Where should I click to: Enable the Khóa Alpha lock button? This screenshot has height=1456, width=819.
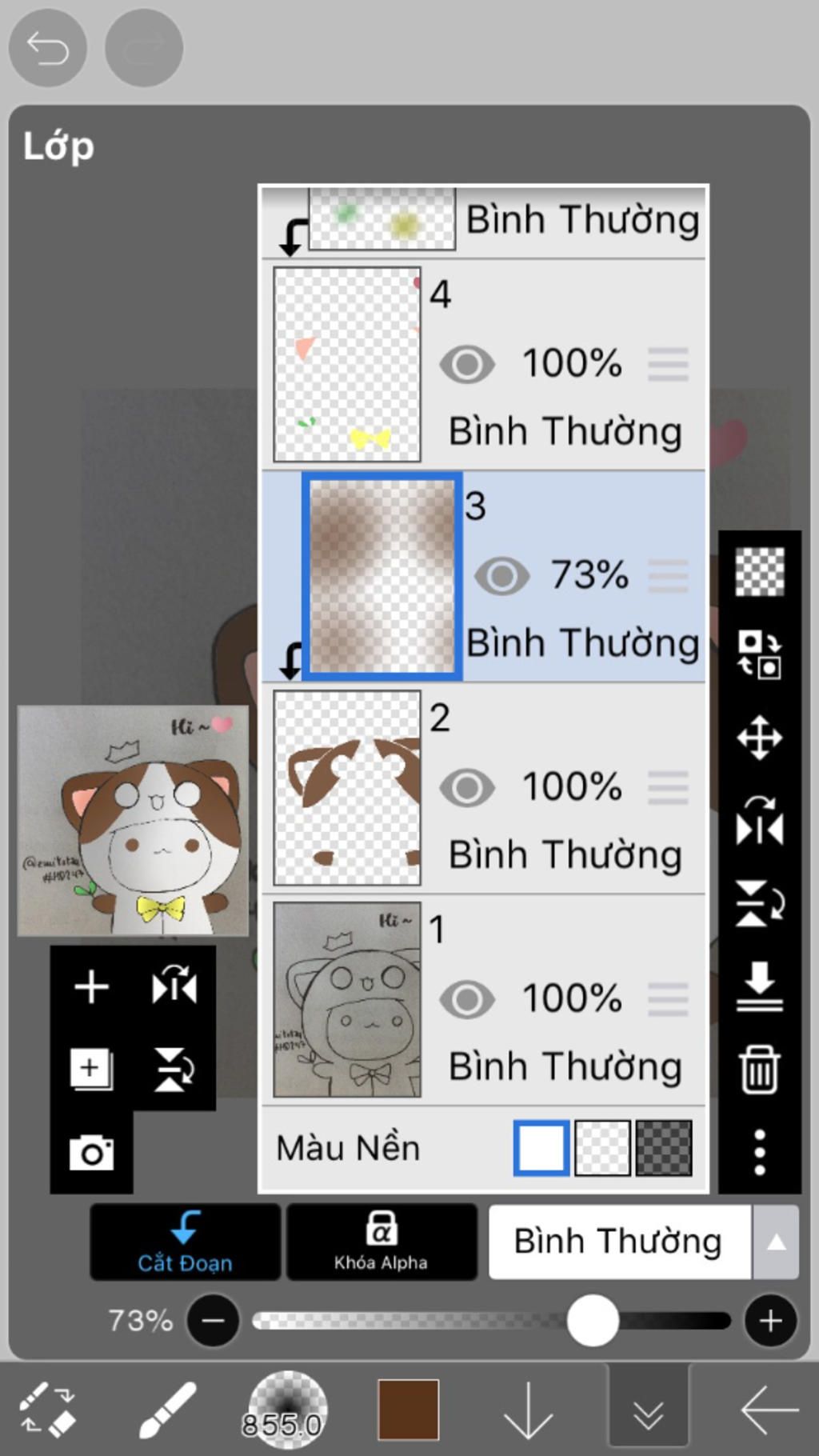click(x=382, y=1242)
